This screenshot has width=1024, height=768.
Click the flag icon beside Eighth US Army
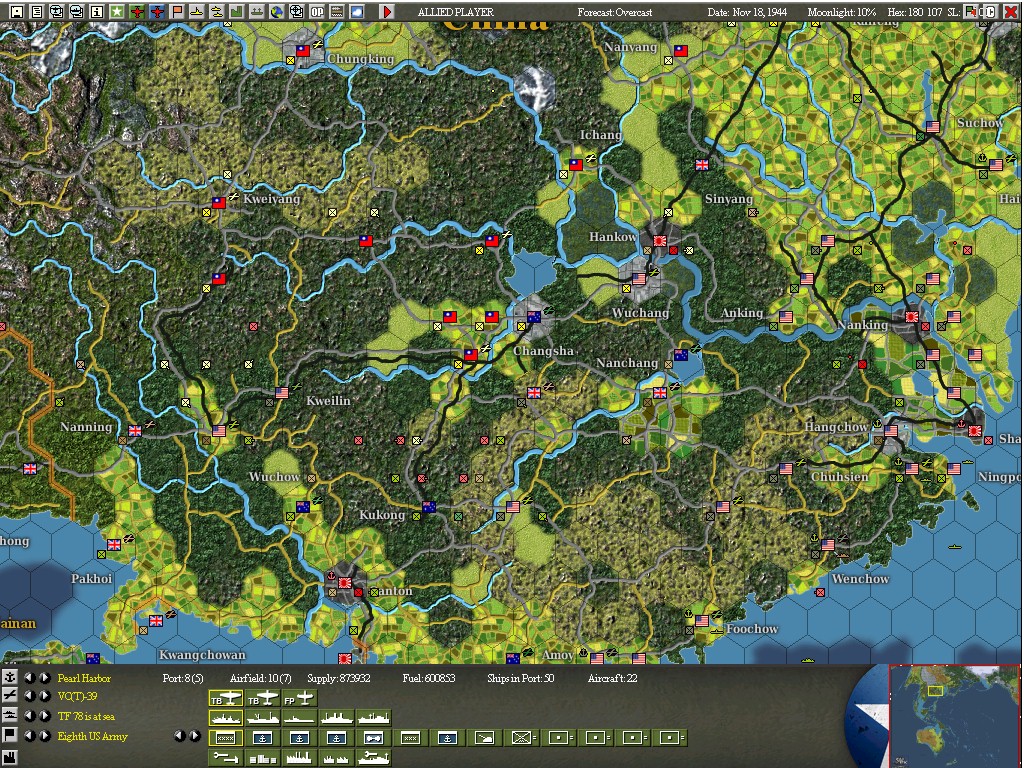[x=10, y=735]
